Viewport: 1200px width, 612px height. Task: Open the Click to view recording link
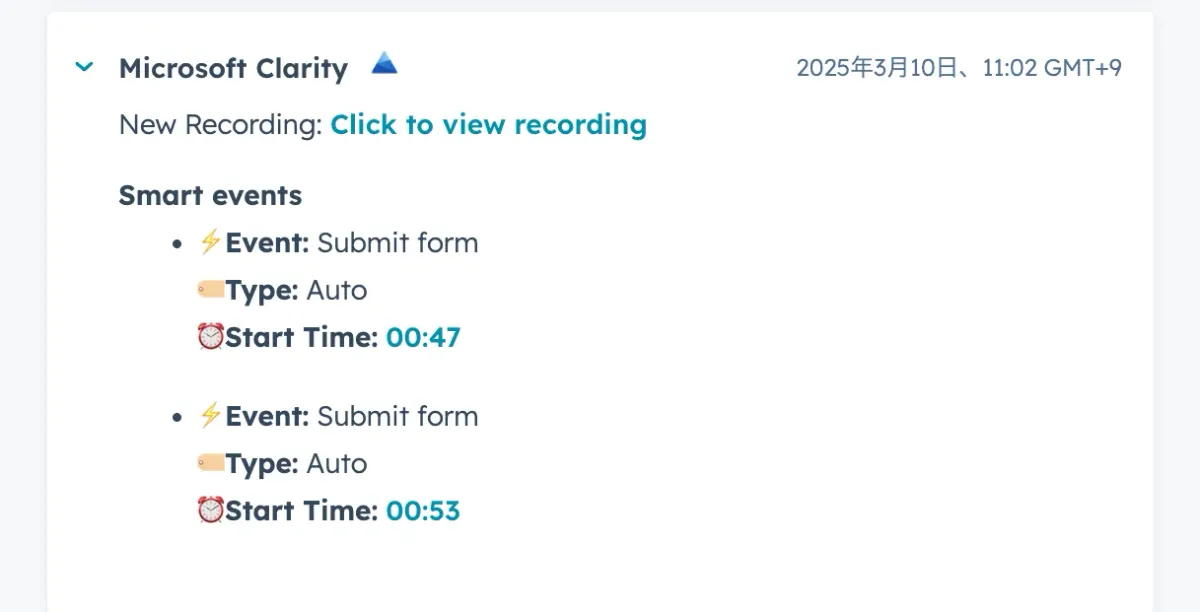pos(488,125)
